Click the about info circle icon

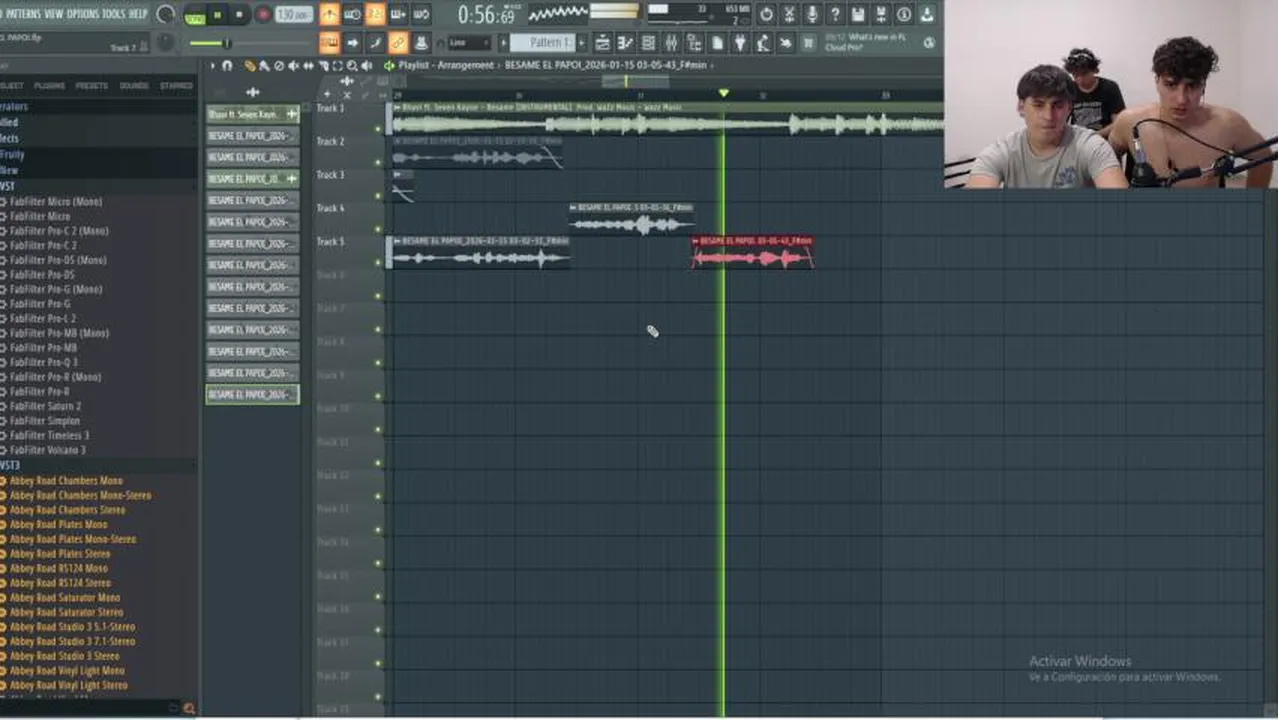(904, 14)
